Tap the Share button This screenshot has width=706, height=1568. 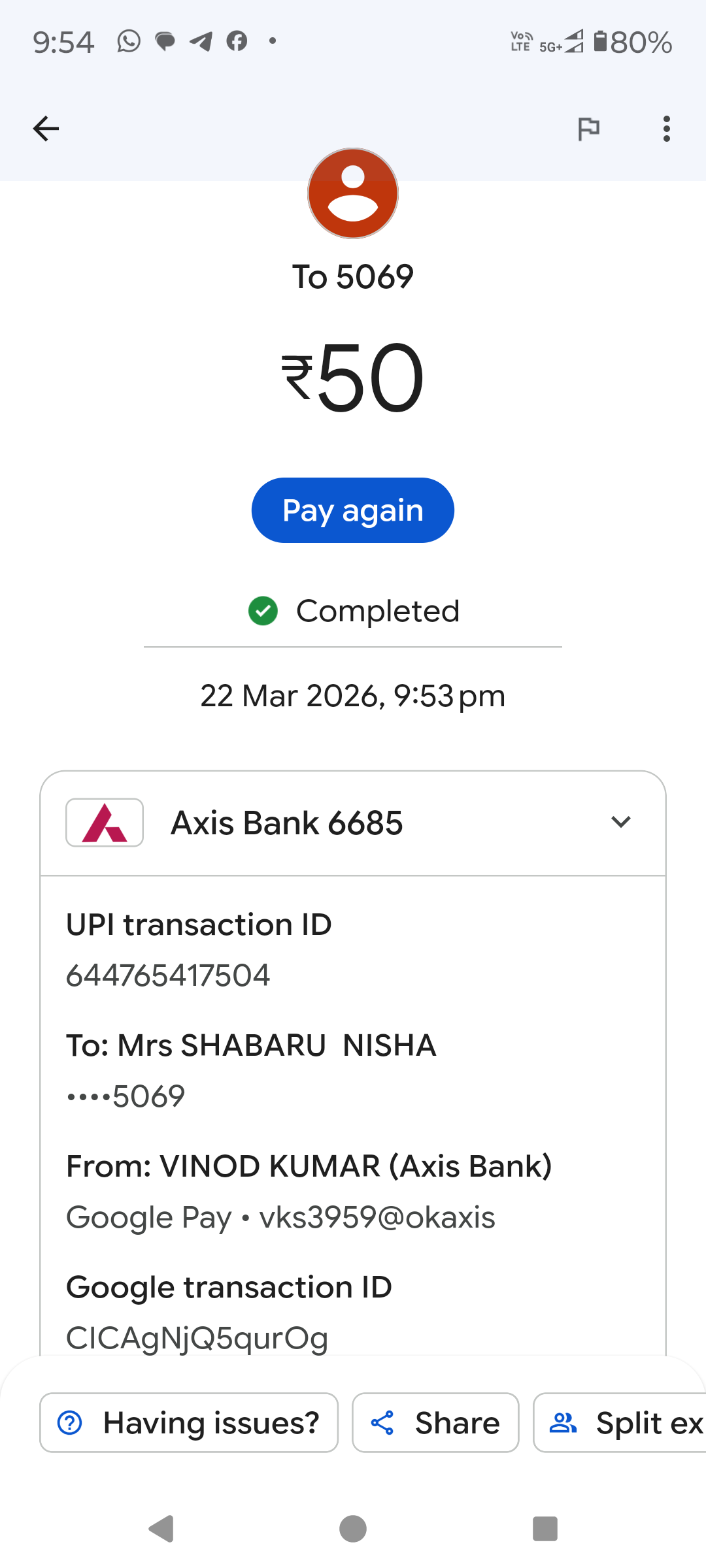435,1423
